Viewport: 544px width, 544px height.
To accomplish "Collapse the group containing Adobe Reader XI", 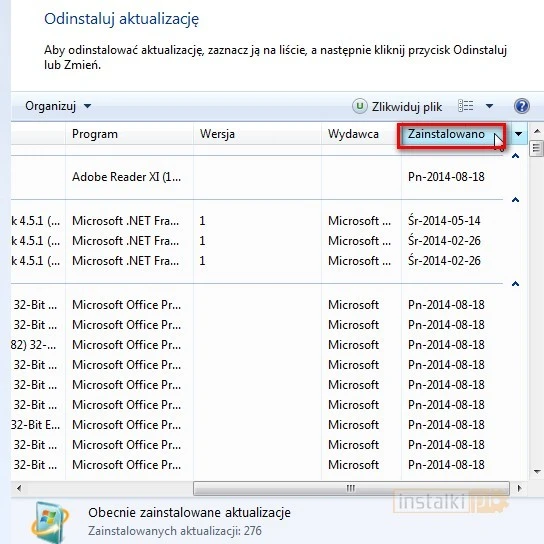I will point(515,156).
